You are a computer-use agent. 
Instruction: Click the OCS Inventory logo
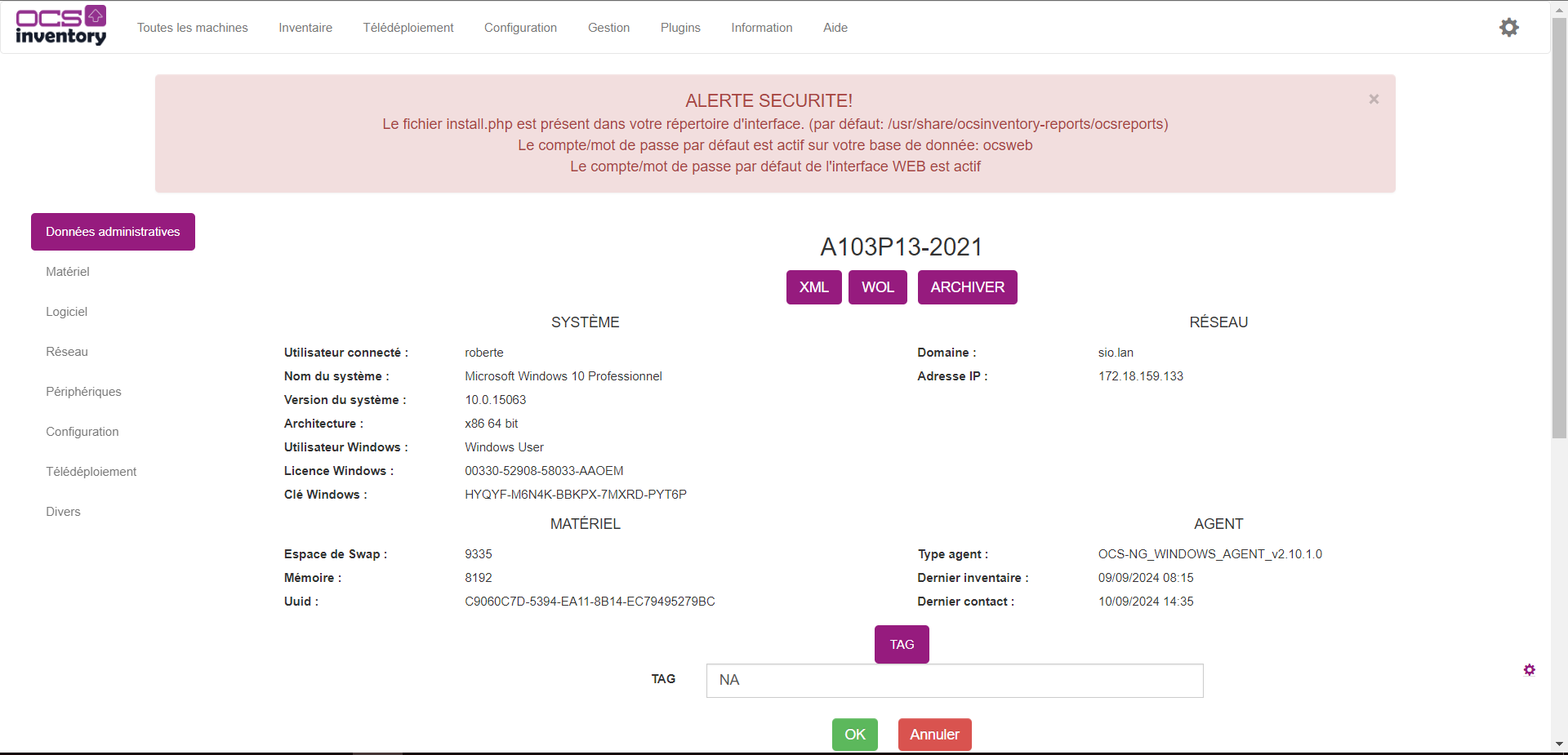coord(60,25)
